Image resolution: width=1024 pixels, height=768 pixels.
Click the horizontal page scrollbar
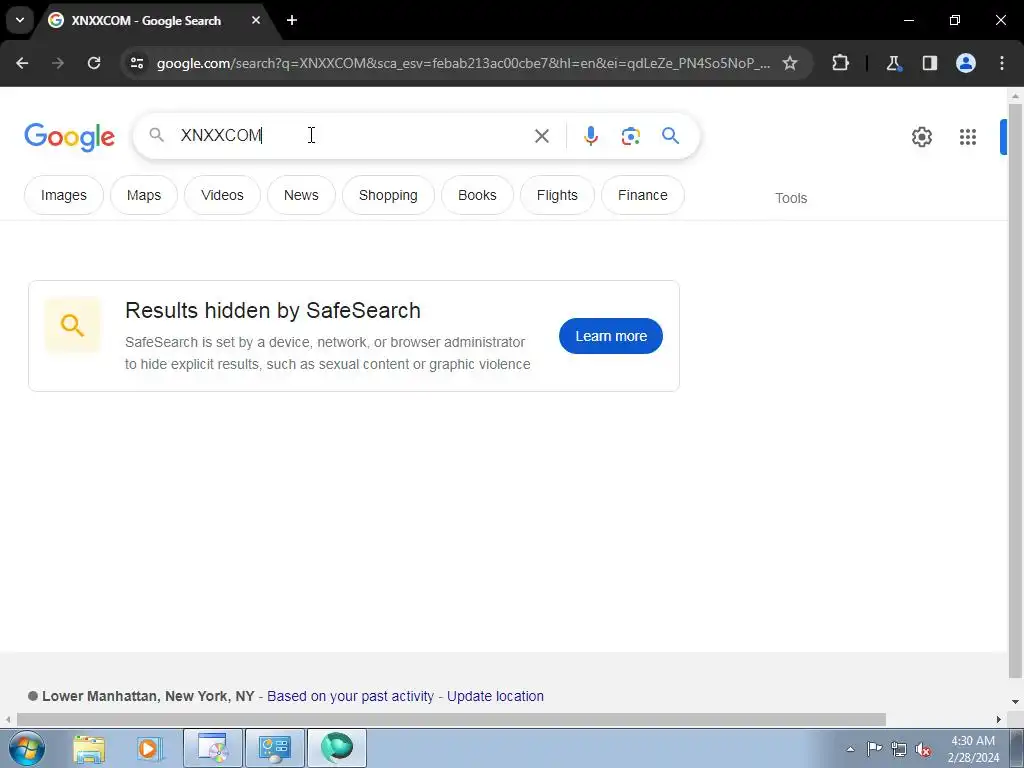[x=451, y=720]
